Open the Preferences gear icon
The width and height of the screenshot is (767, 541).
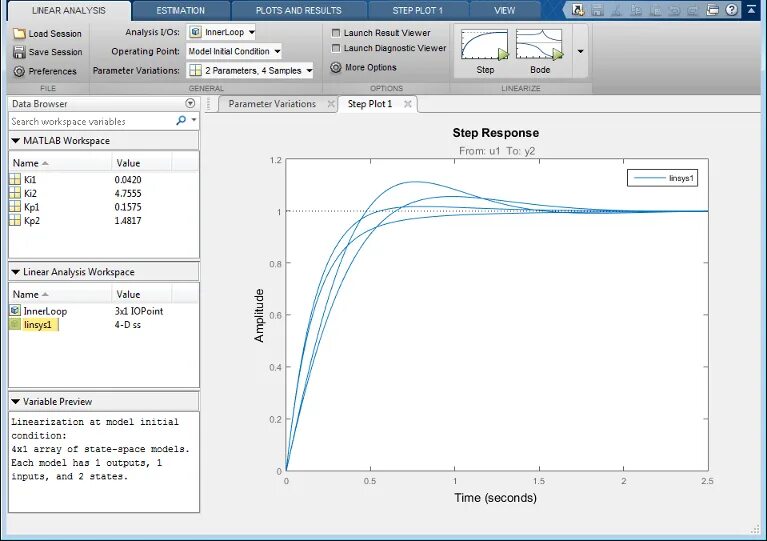(19, 71)
